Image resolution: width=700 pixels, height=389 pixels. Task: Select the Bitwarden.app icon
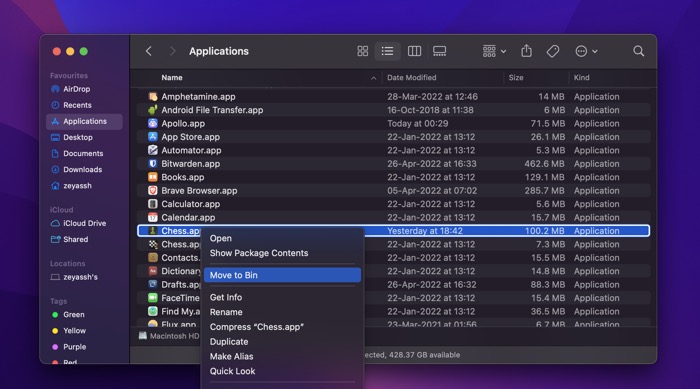tap(153, 163)
